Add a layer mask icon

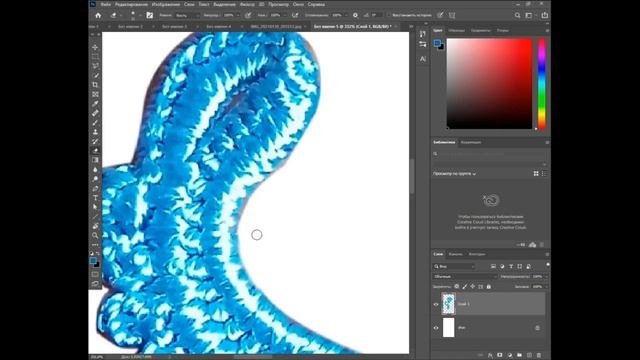(x=500, y=355)
